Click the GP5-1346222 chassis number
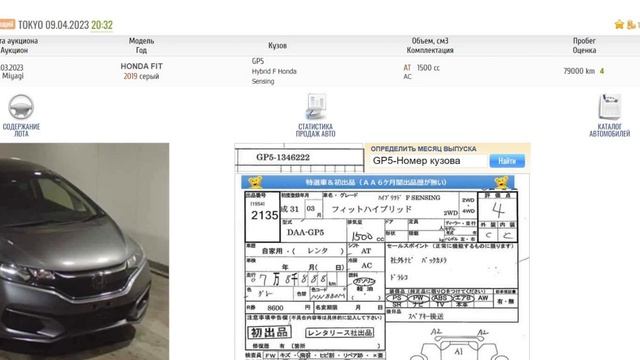The height and width of the screenshot is (360, 640). pyautogui.click(x=283, y=157)
